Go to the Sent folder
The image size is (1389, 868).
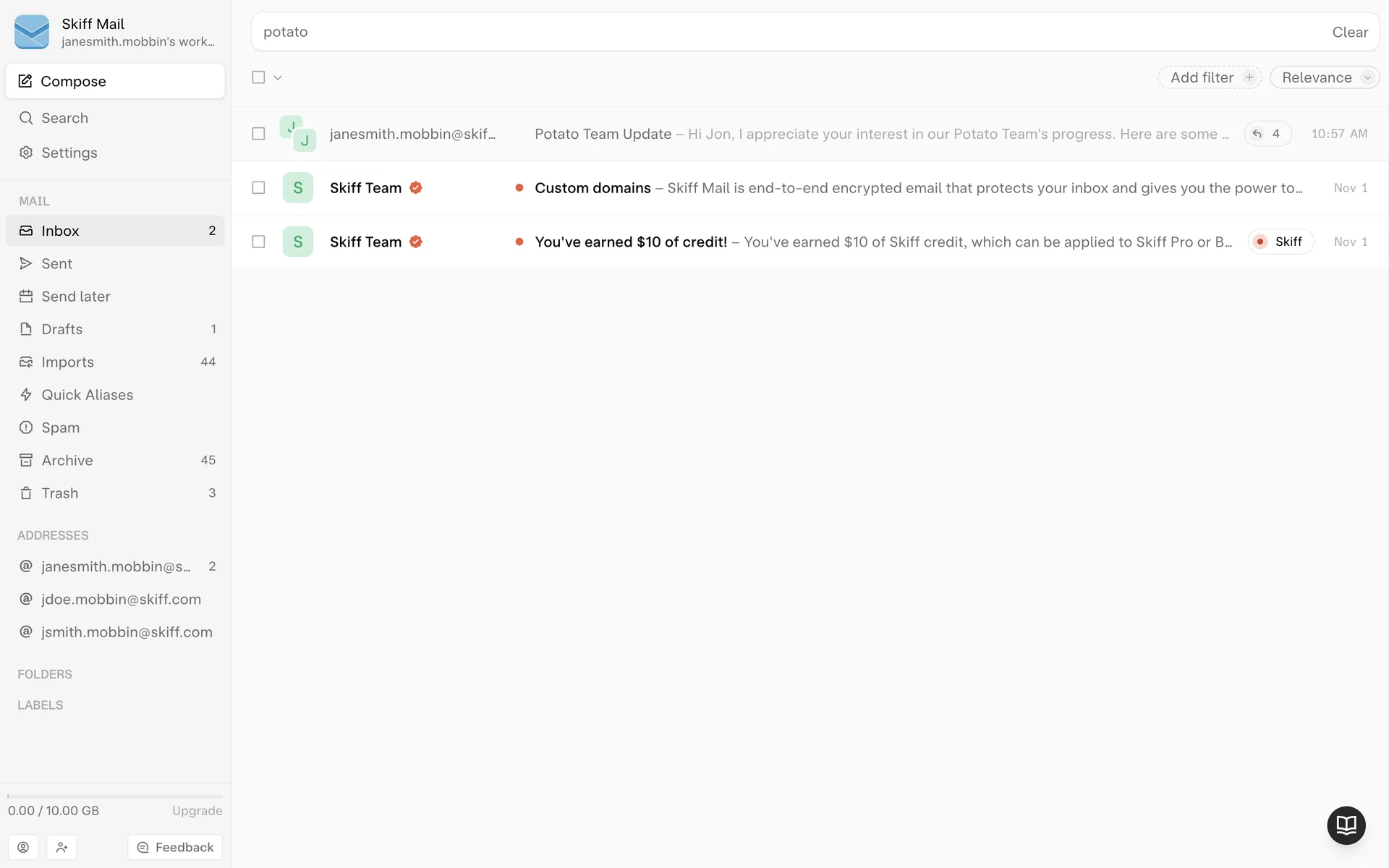(56, 264)
